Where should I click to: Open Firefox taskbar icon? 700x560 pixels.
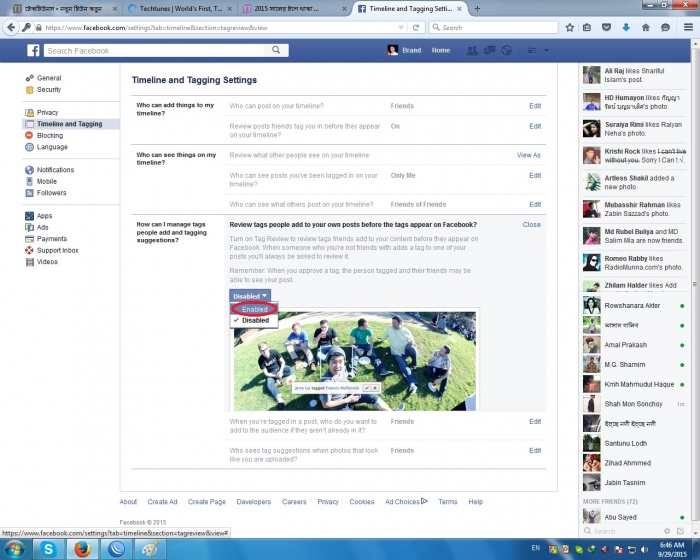pos(82,549)
